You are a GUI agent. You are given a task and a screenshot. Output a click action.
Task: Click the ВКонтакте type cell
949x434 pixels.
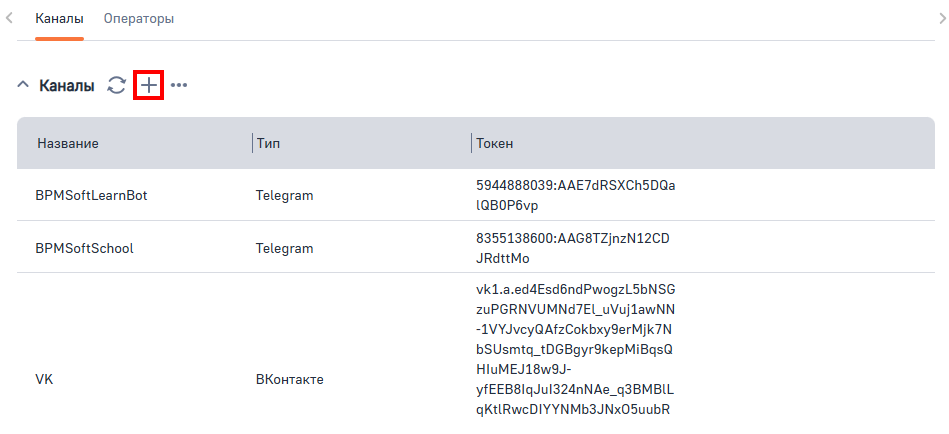(x=290, y=380)
